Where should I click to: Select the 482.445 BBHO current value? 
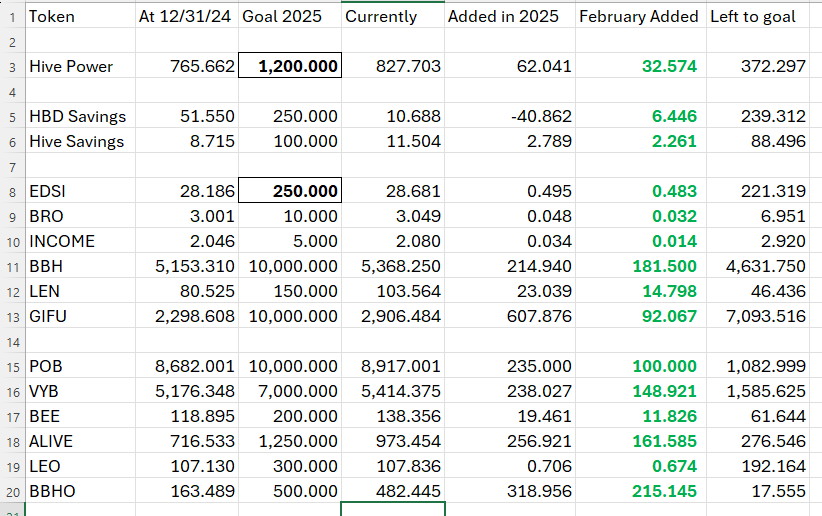(x=393, y=491)
